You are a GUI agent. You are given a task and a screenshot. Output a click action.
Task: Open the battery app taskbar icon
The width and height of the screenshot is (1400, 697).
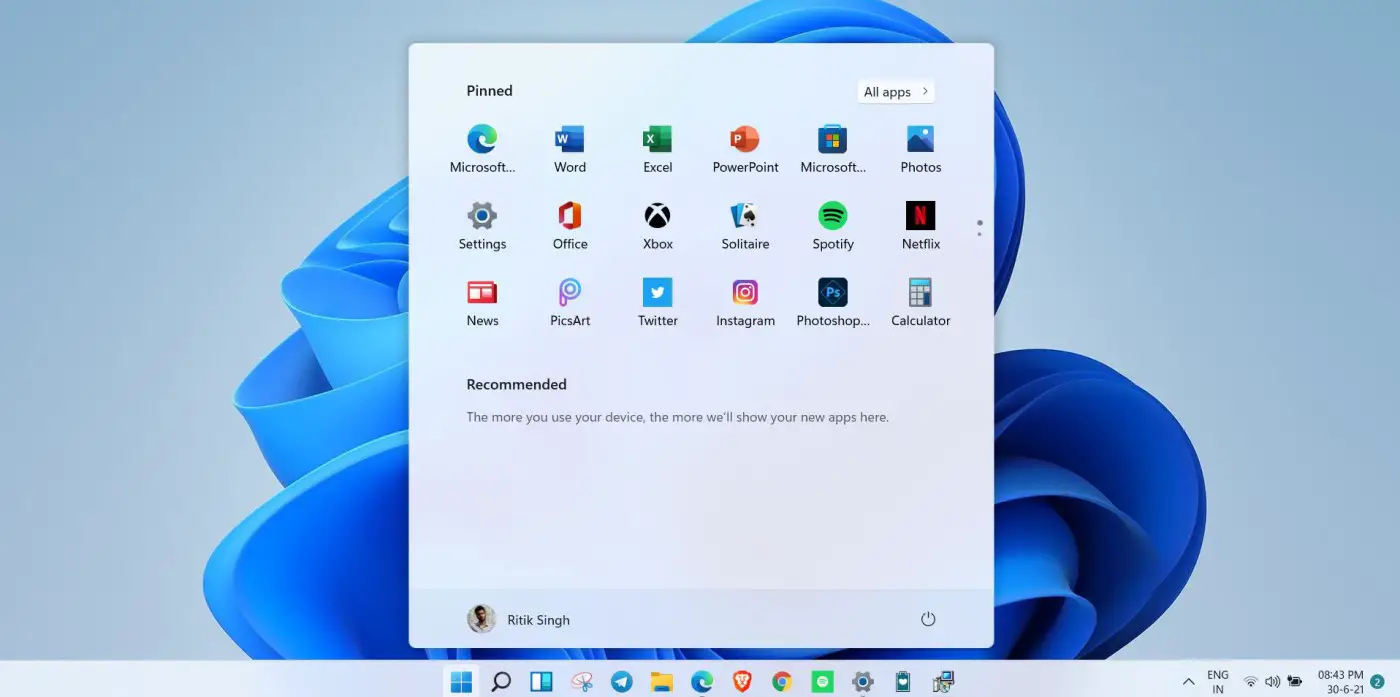coord(902,682)
